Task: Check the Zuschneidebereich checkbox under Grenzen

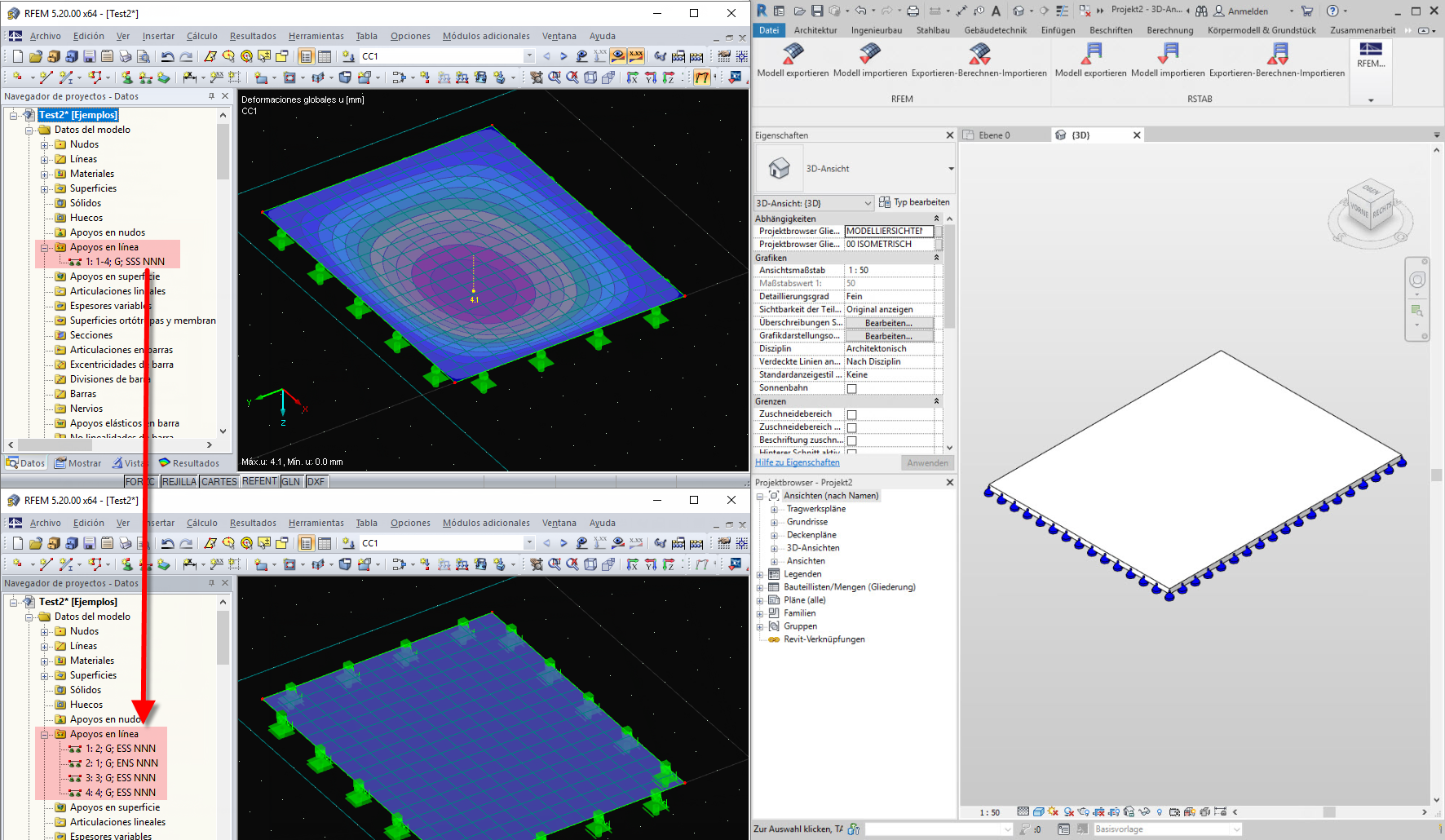Action: (x=851, y=413)
